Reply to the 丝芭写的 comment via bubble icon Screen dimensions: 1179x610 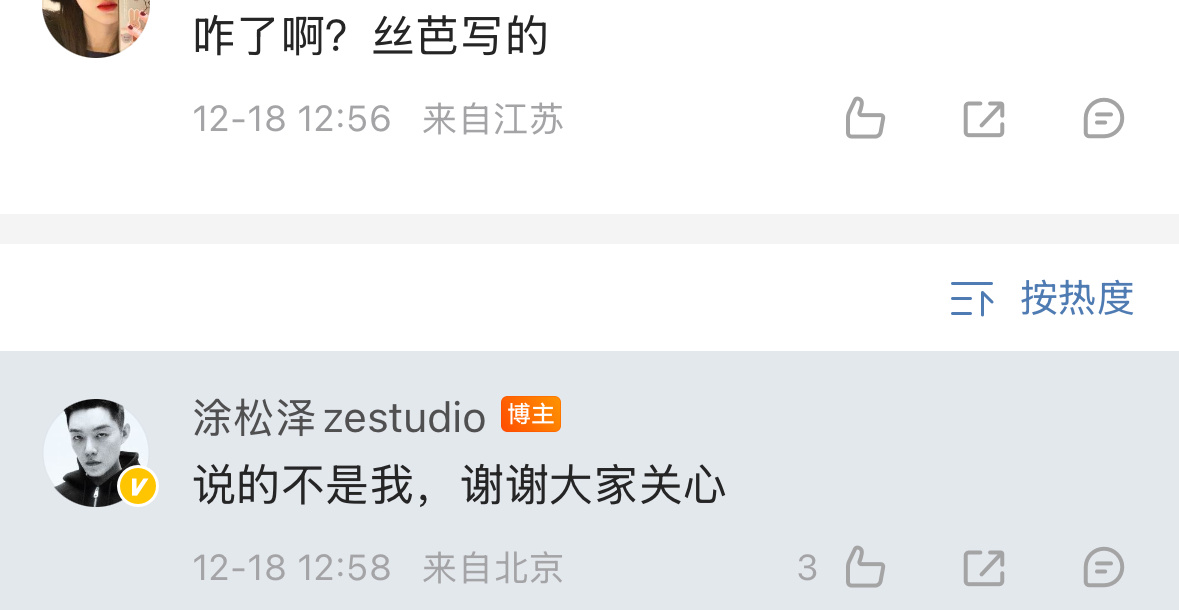(1103, 119)
